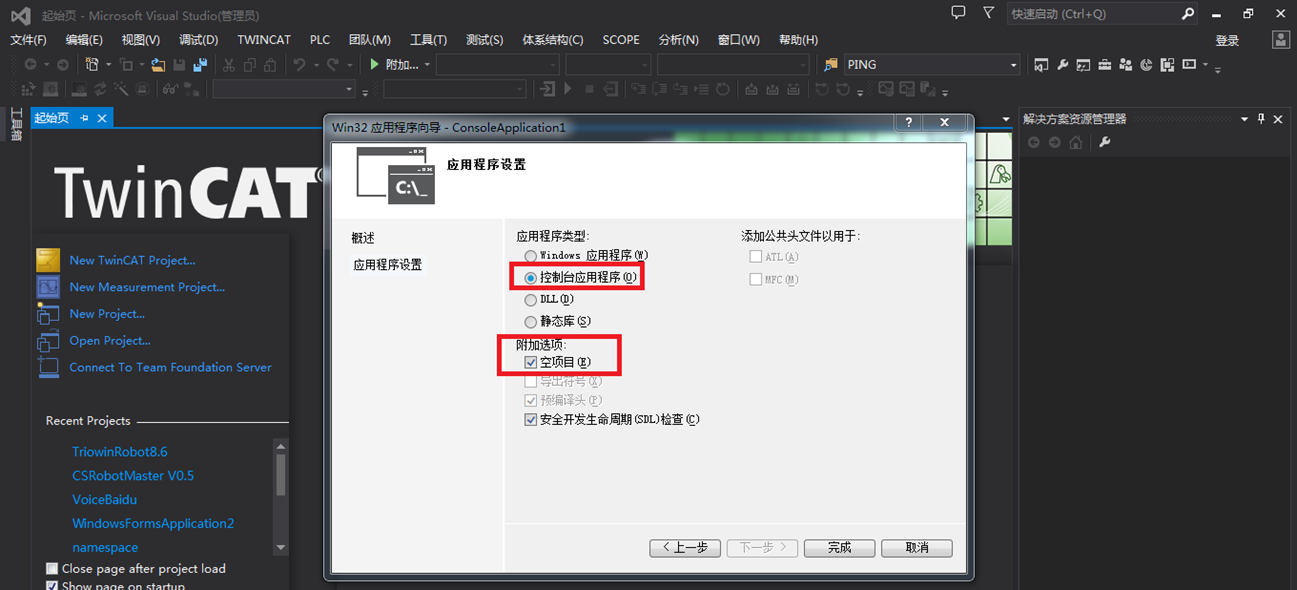Open the TWINCAT menu

tap(264, 40)
